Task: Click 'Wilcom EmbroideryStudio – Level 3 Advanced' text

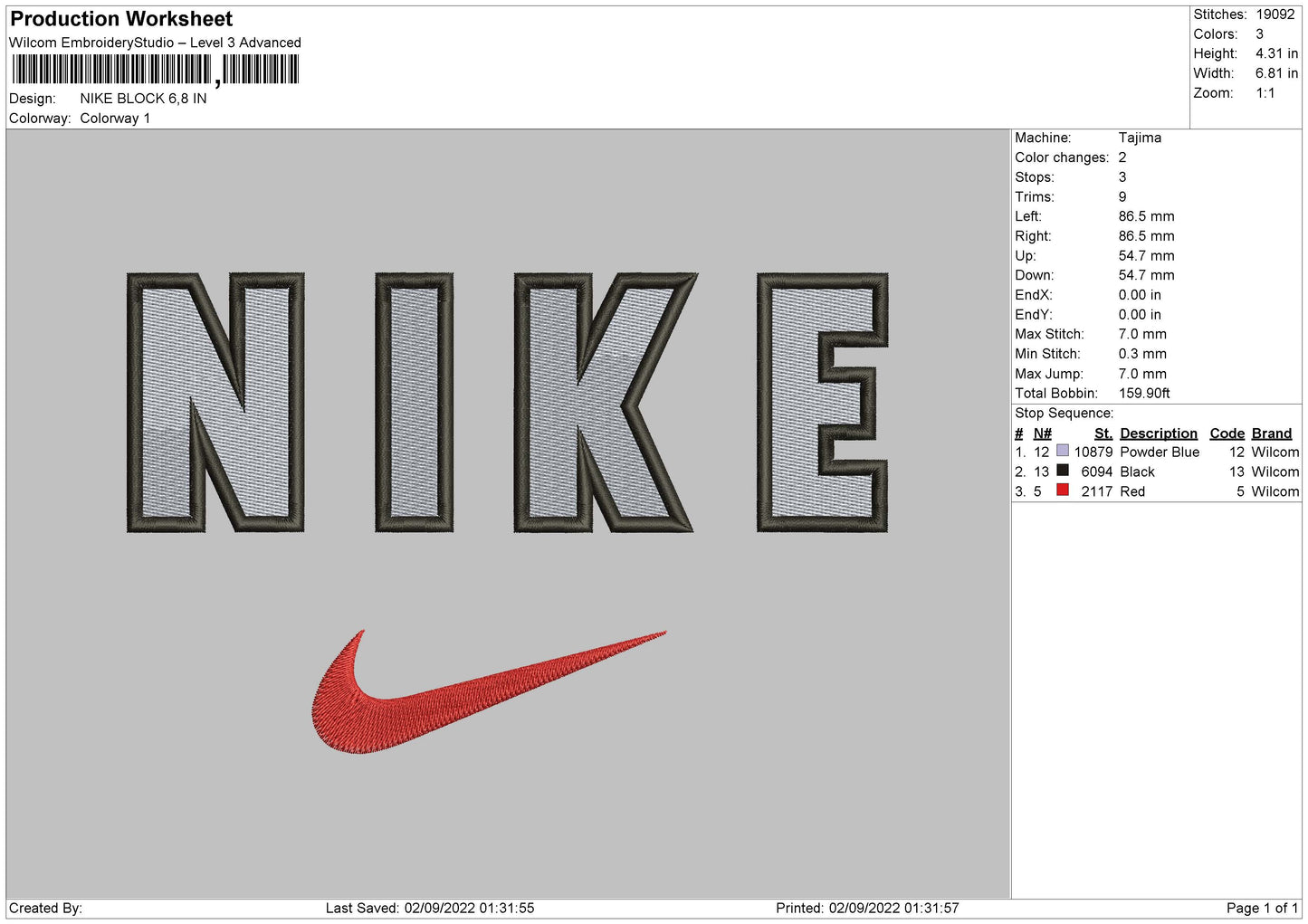Action: click(155, 43)
